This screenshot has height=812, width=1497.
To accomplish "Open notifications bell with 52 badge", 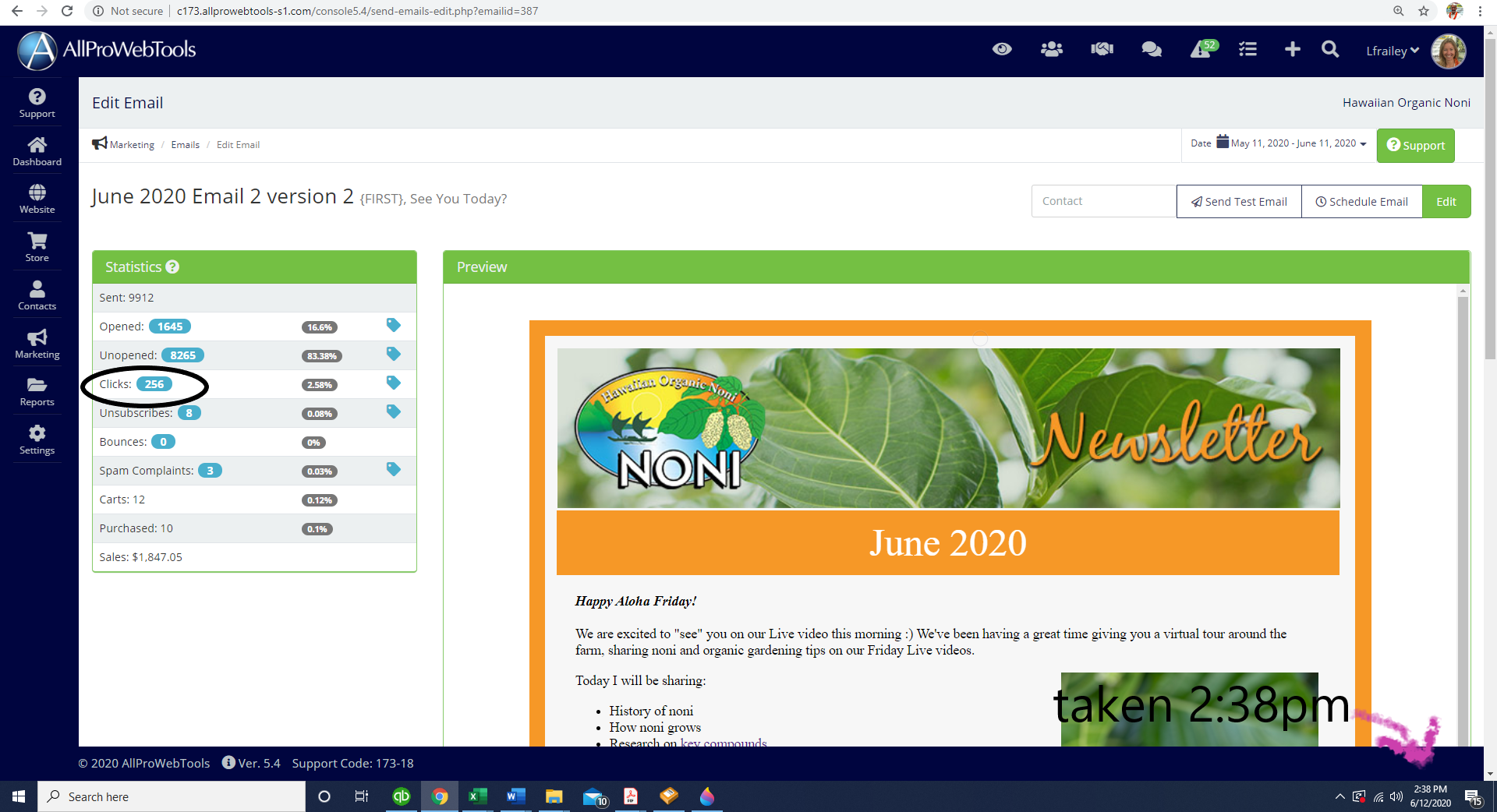I will 1203,49.
